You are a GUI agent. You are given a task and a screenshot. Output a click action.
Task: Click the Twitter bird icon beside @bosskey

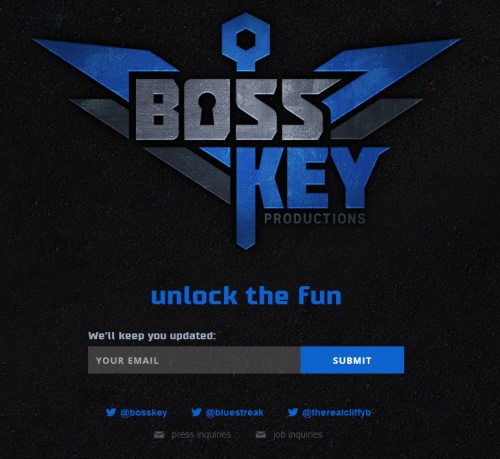point(111,412)
